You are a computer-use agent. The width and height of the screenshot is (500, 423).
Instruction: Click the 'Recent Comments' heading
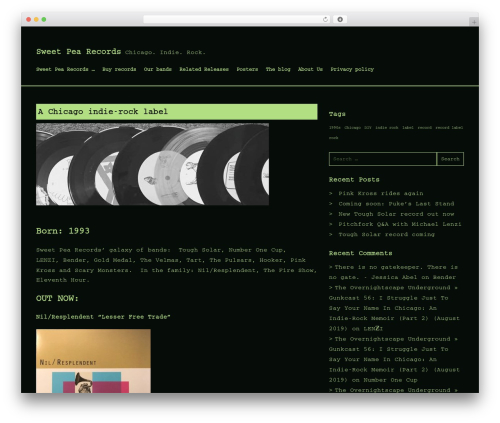click(x=360, y=253)
